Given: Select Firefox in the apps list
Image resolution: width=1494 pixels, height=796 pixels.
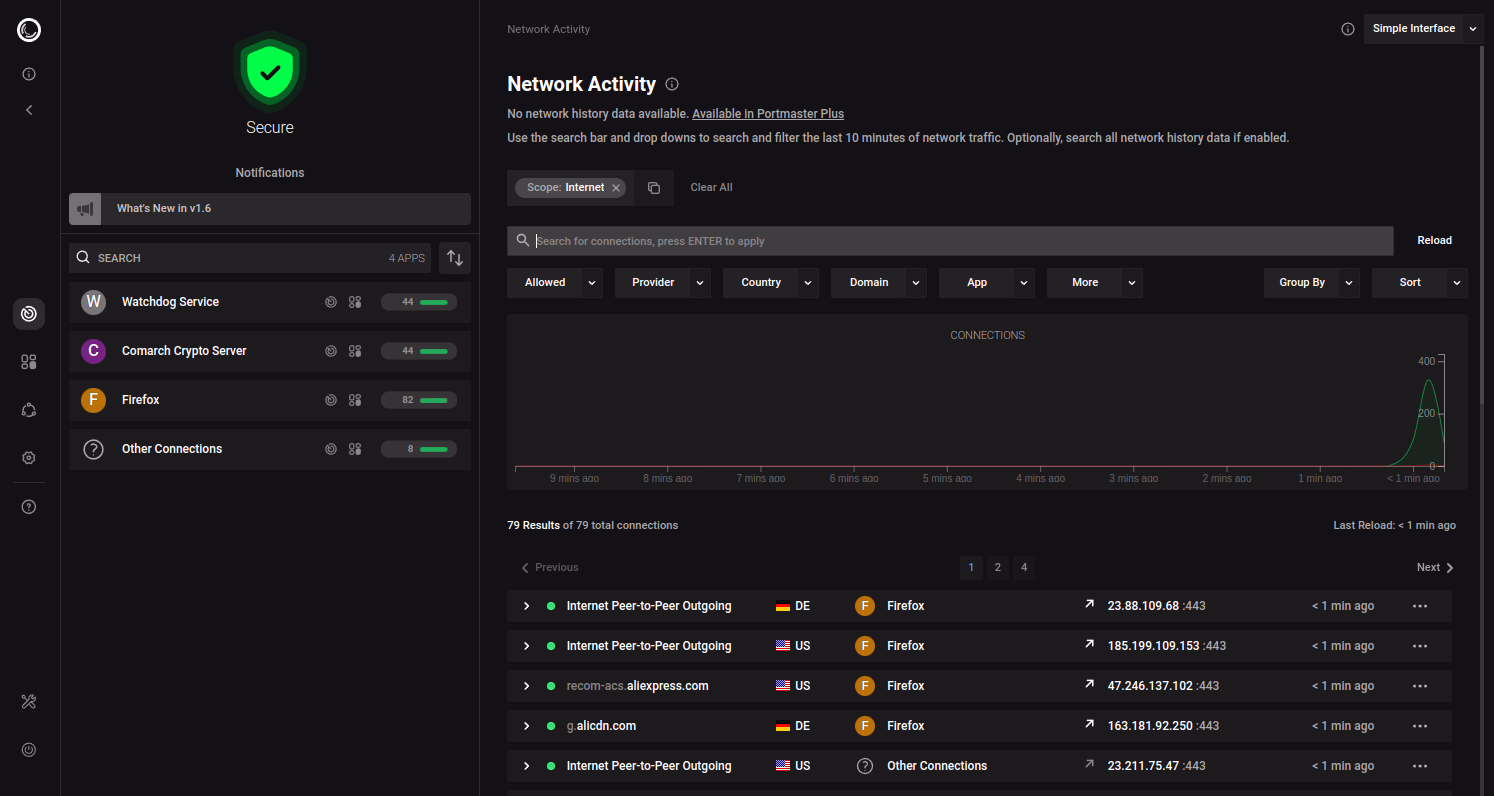Looking at the screenshot, I should (x=141, y=400).
